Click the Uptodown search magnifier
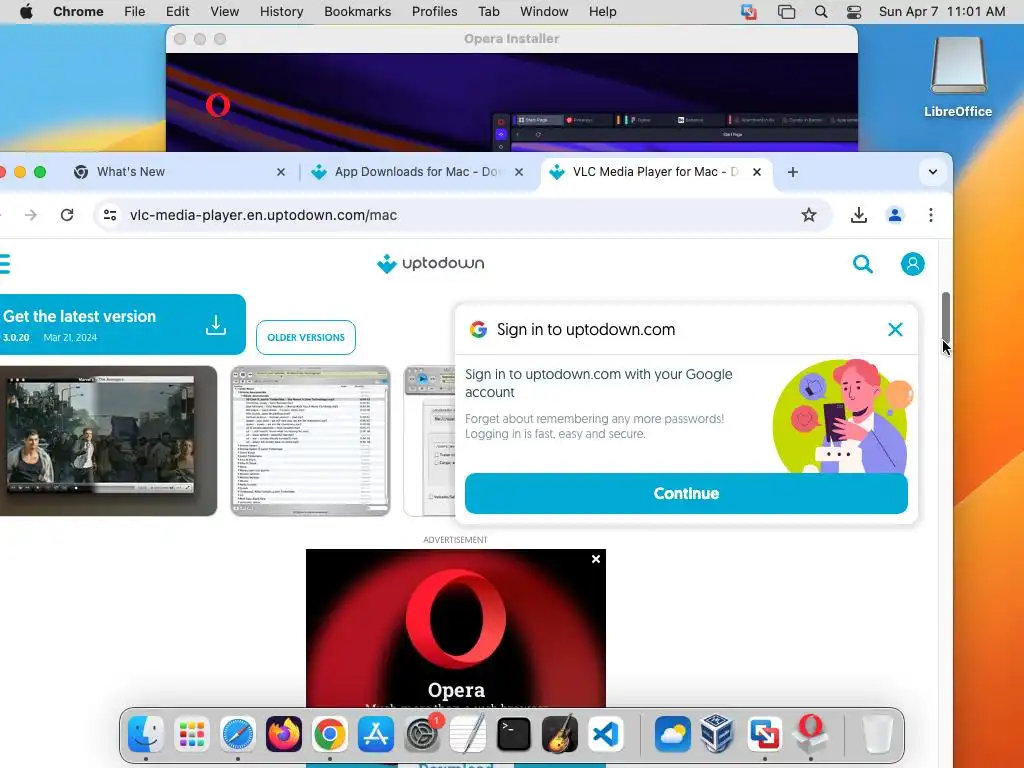The width and height of the screenshot is (1024, 768). (863, 264)
